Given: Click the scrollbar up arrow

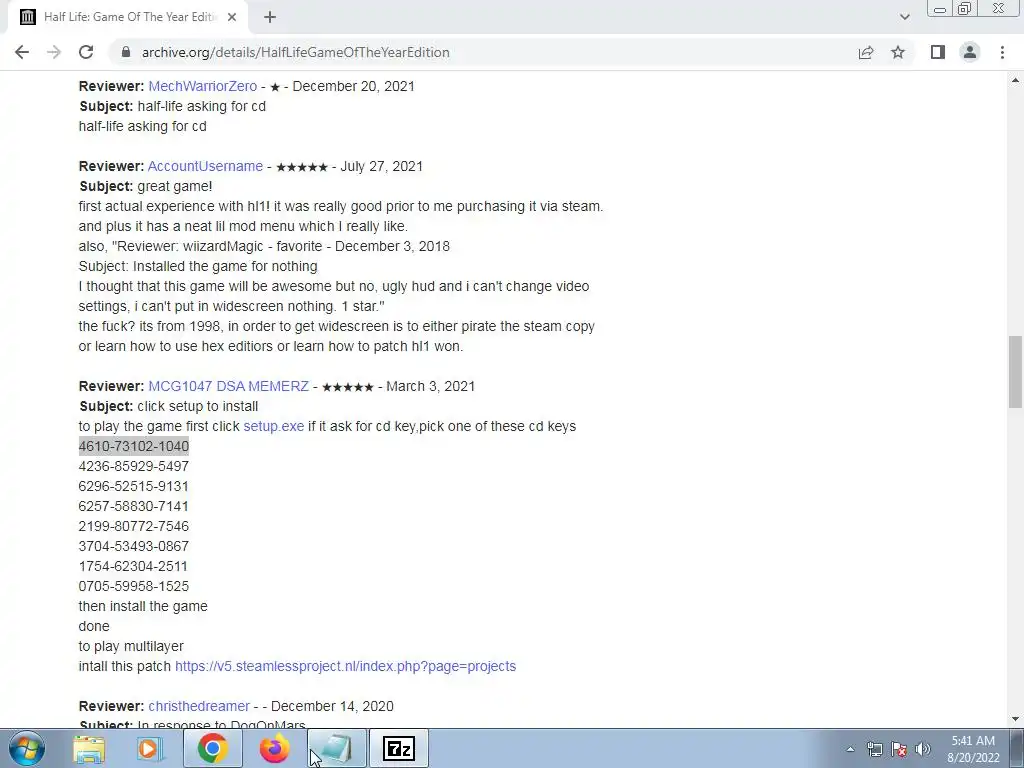Looking at the screenshot, I should [1015, 80].
